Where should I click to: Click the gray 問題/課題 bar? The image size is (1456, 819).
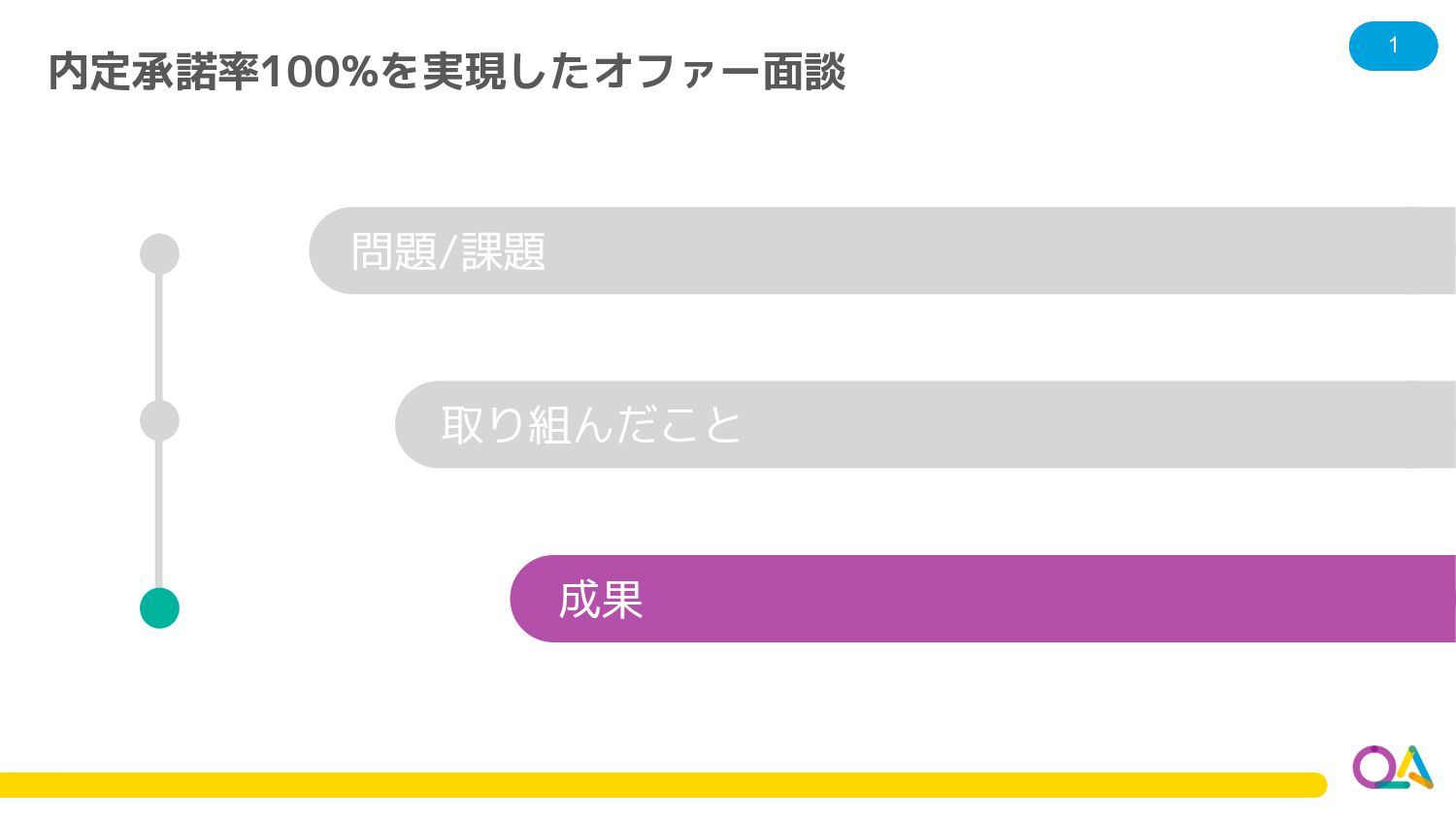(x=882, y=250)
